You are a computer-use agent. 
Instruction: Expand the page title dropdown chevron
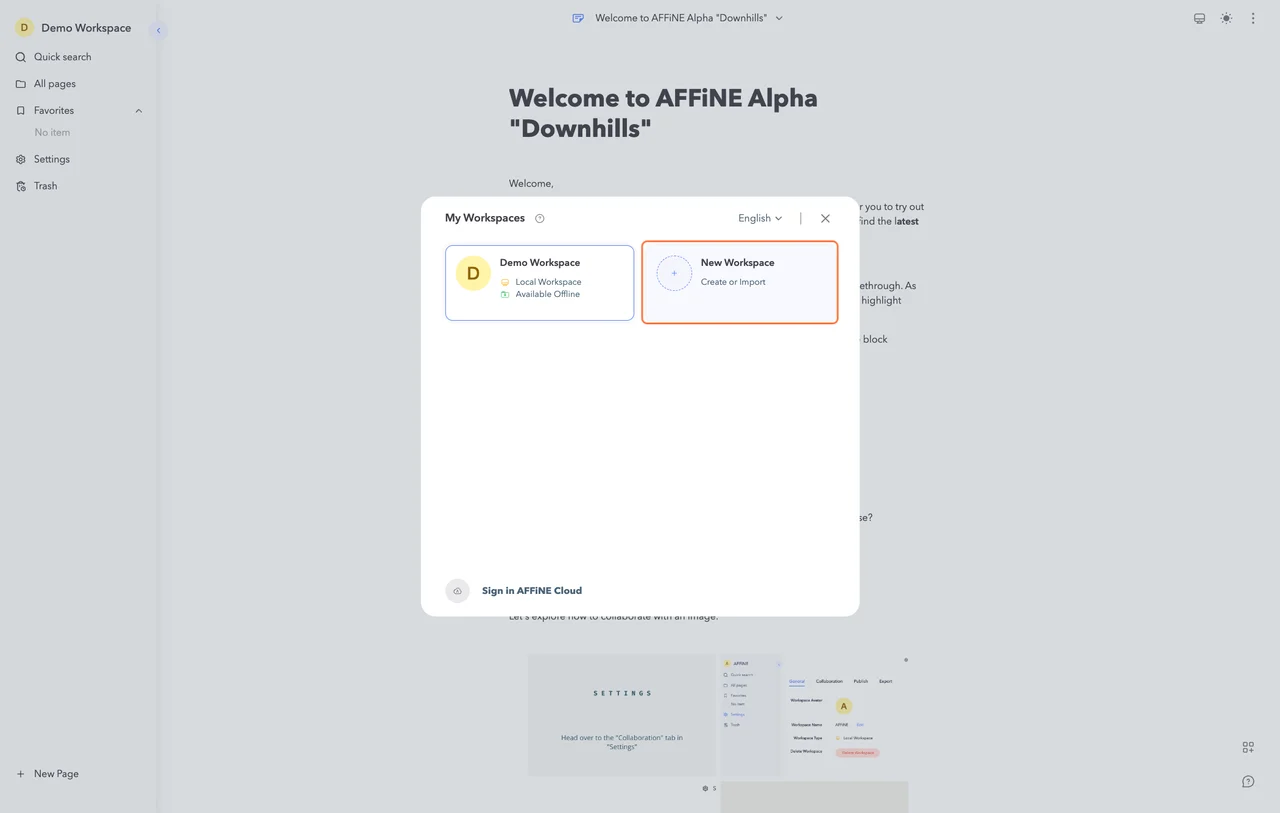click(779, 18)
